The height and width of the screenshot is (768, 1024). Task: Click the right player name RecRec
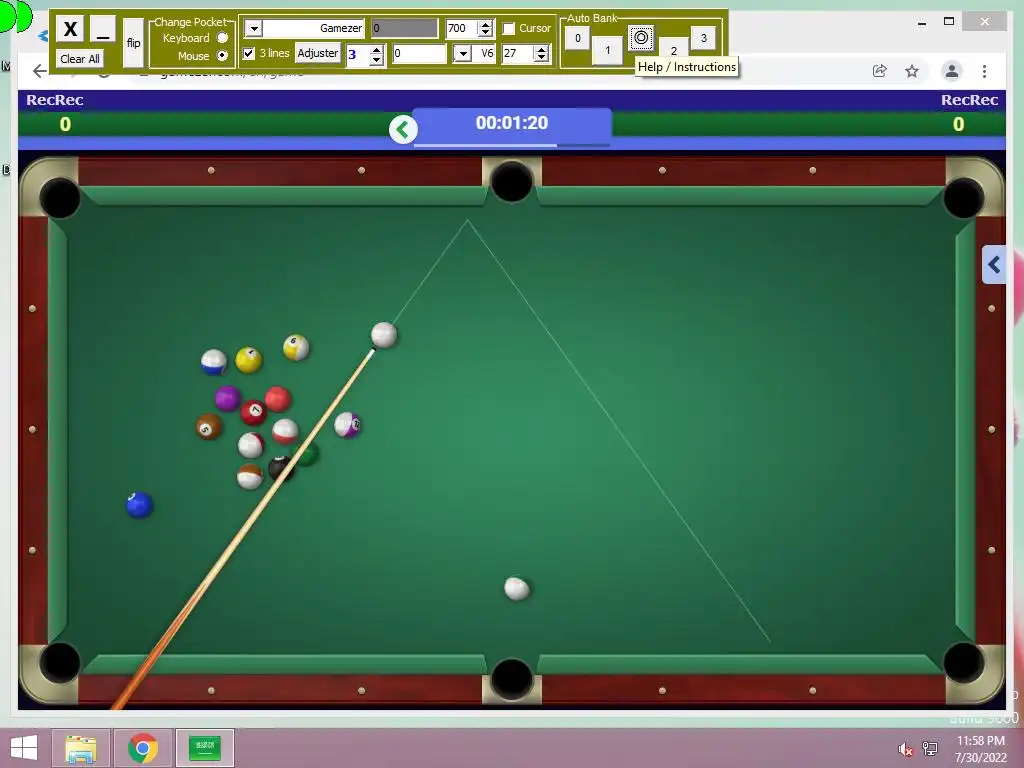pos(969,100)
